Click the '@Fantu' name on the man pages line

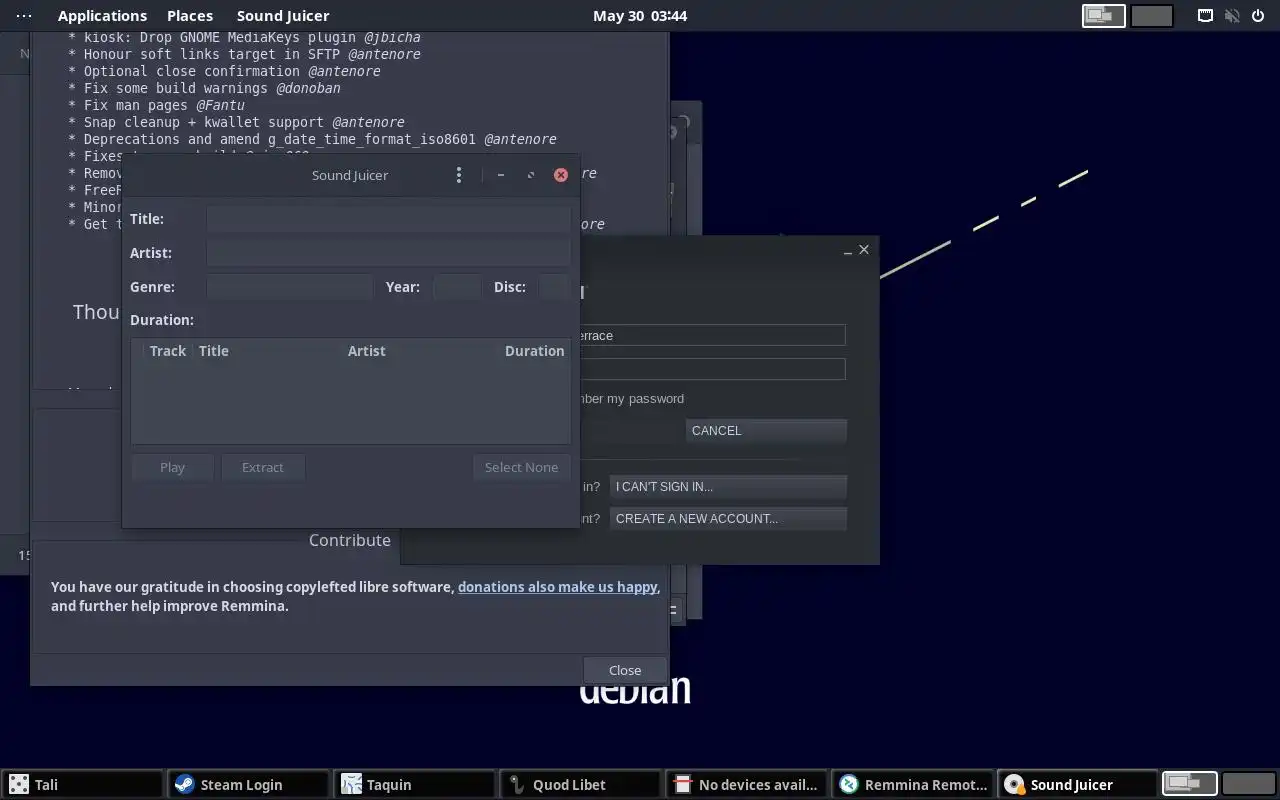click(x=220, y=105)
